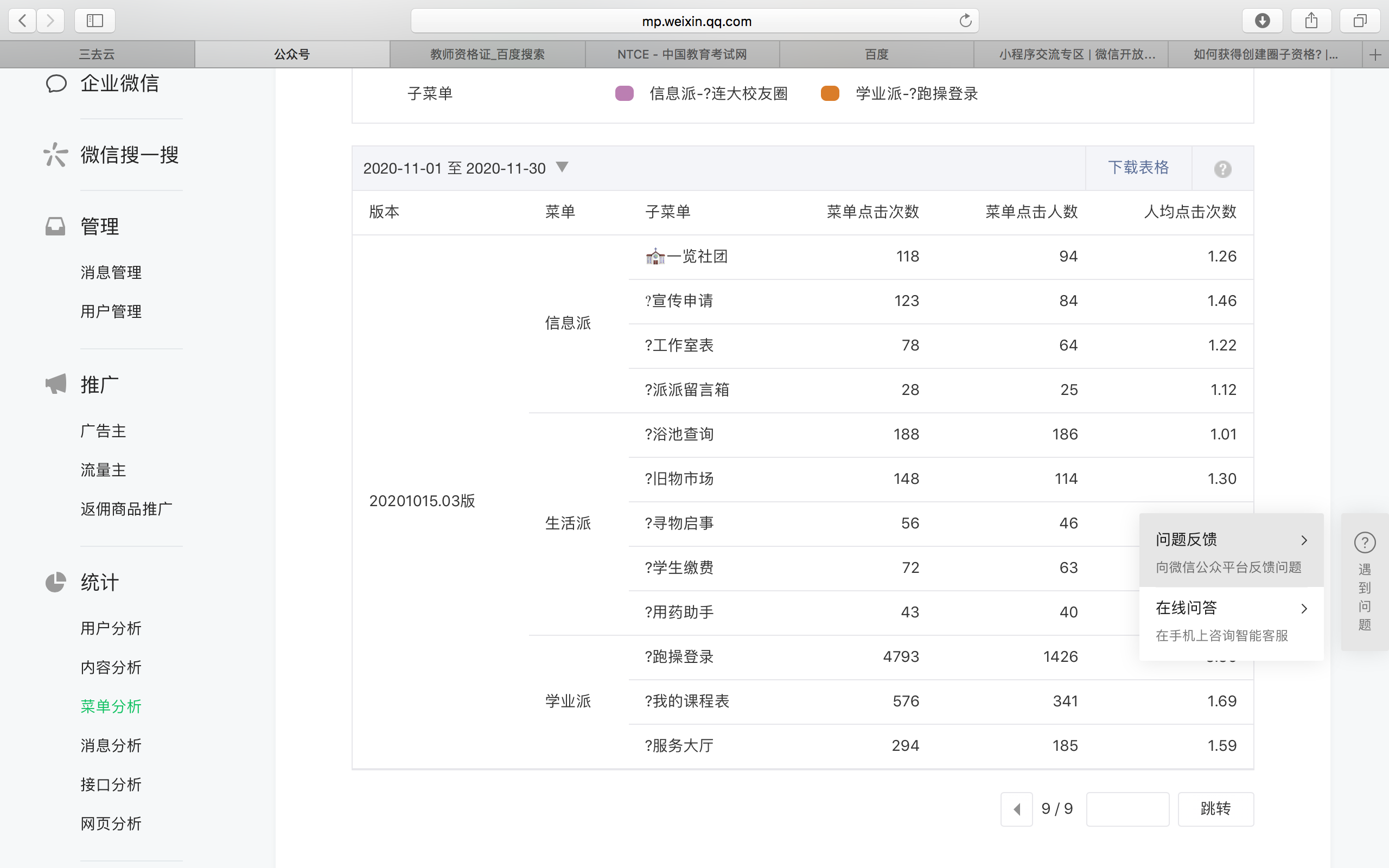The width and height of the screenshot is (1389, 868).
Task: Click the Safari share icon
Action: pyautogui.click(x=1311, y=21)
